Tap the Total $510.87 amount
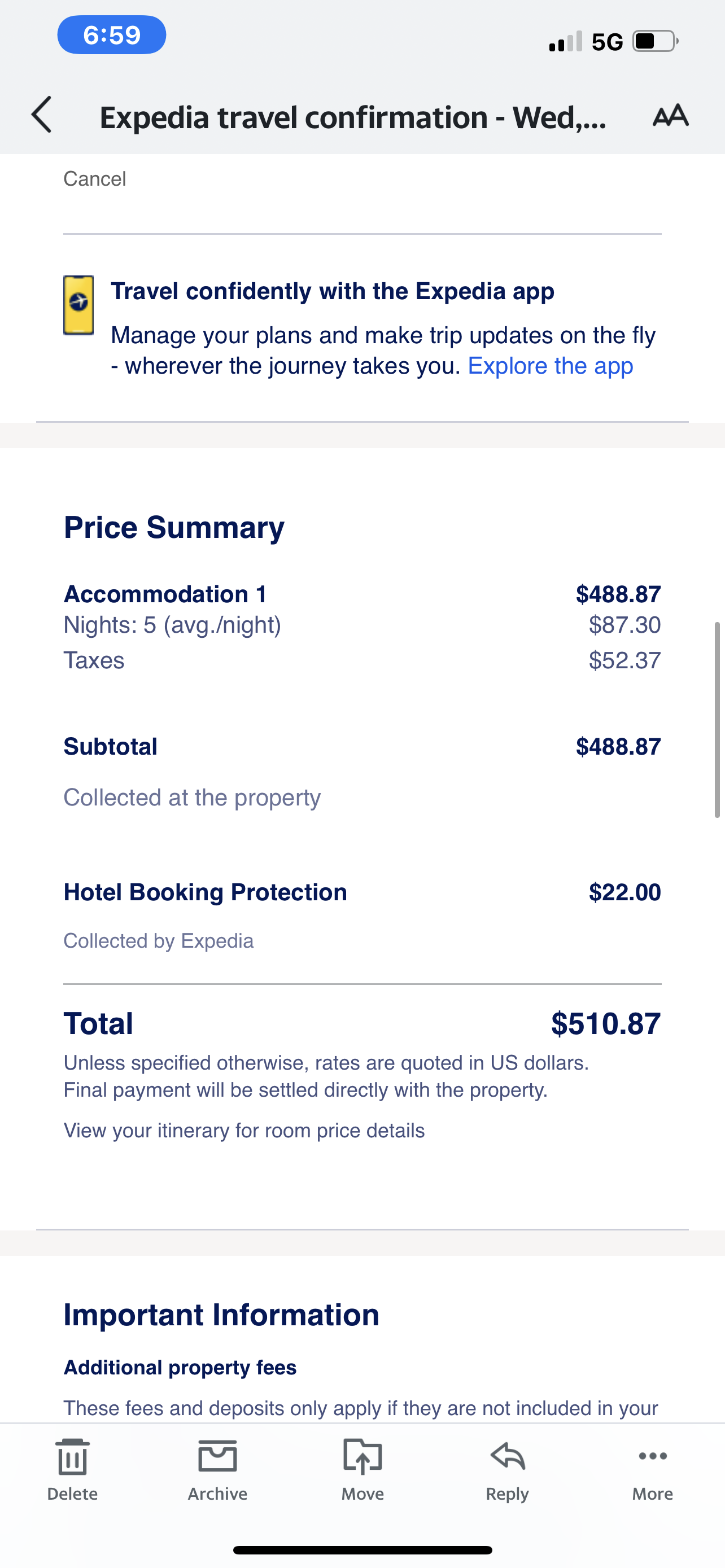 coord(605,1023)
